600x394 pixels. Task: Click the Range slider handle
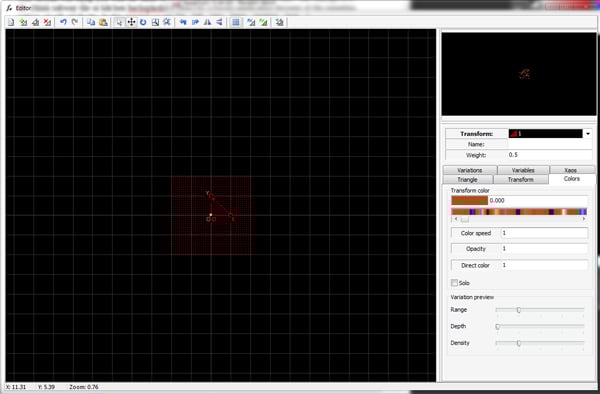[x=518, y=310]
